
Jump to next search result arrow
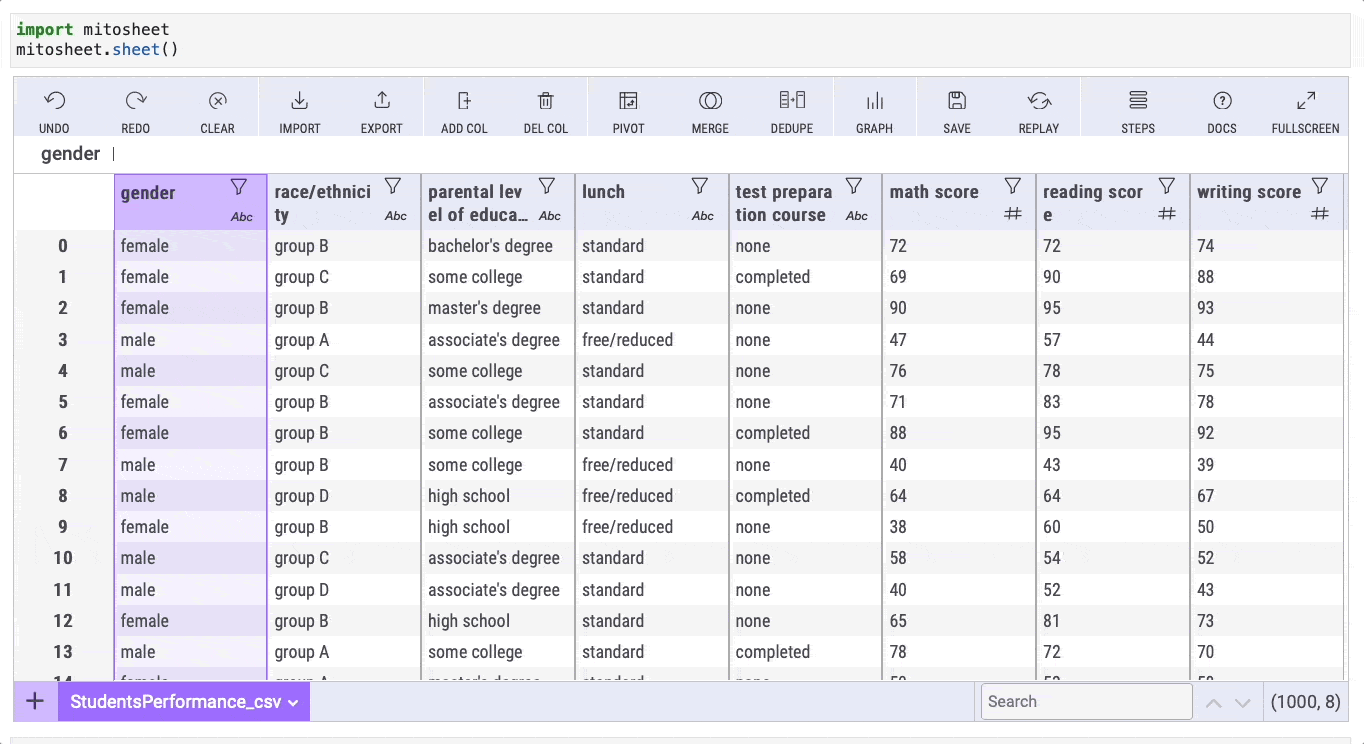(x=1243, y=703)
